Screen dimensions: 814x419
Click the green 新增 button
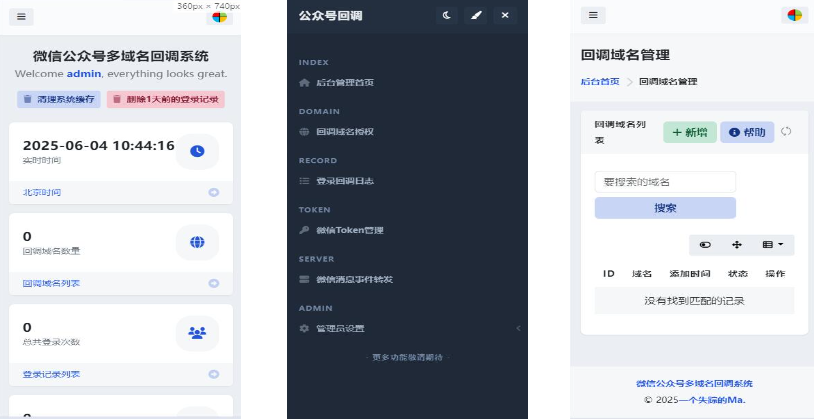(x=690, y=132)
